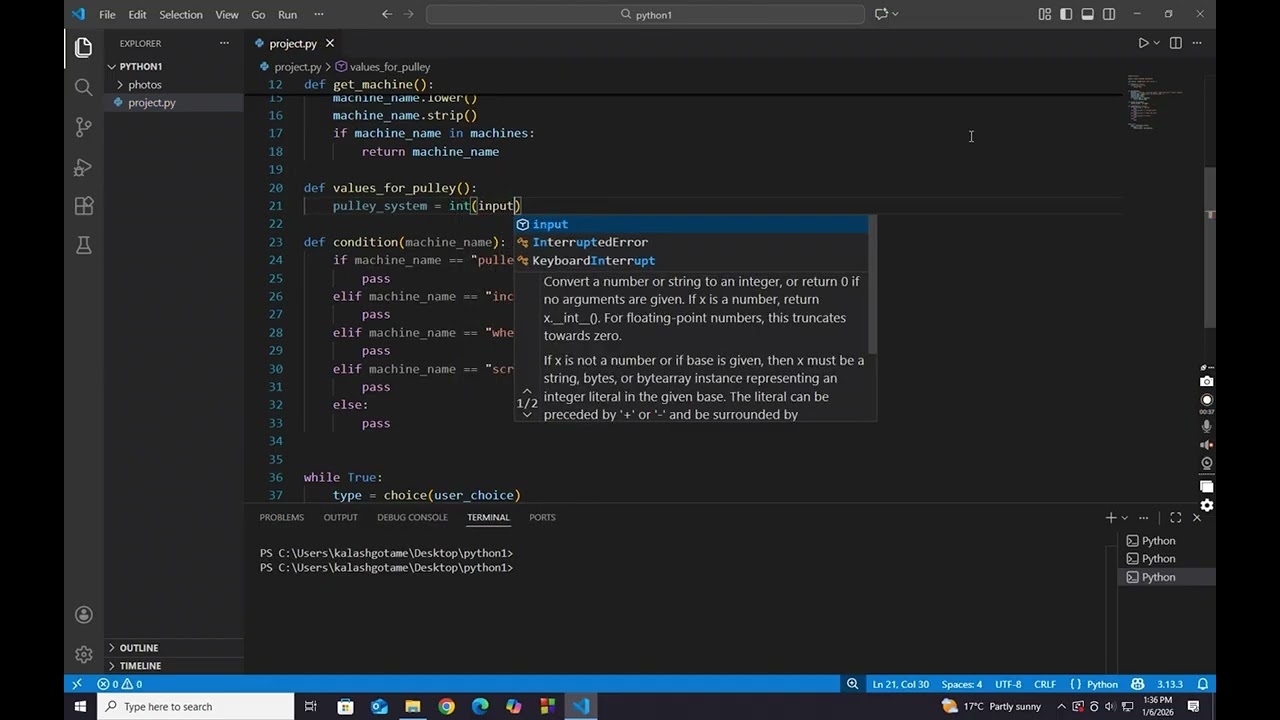The height and width of the screenshot is (720, 1280).
Task: Go back with the navigation arrow
Action: click(387, 14)
